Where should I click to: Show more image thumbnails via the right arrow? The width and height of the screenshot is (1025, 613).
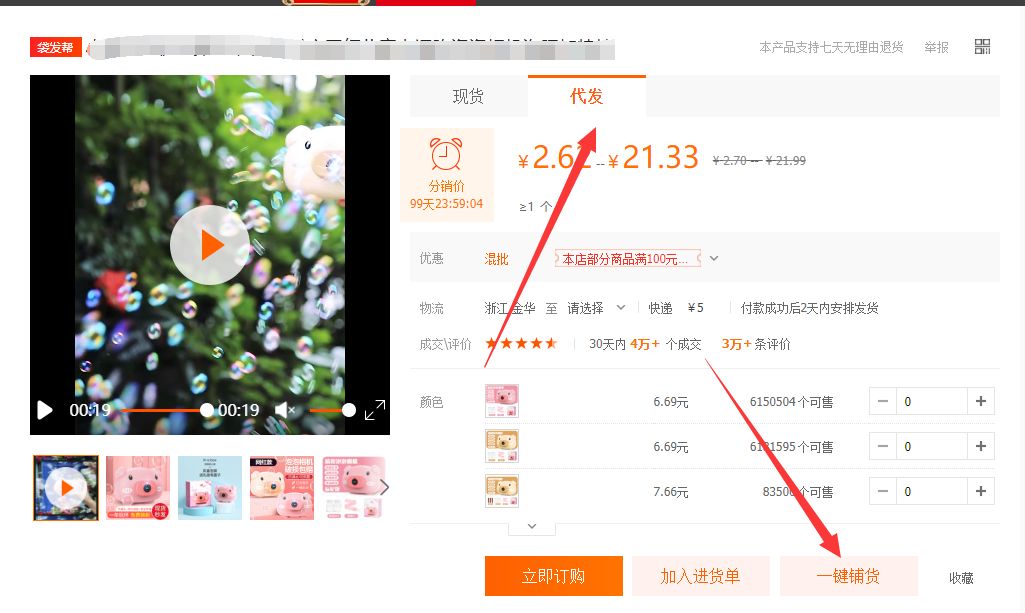coord(383,487)
